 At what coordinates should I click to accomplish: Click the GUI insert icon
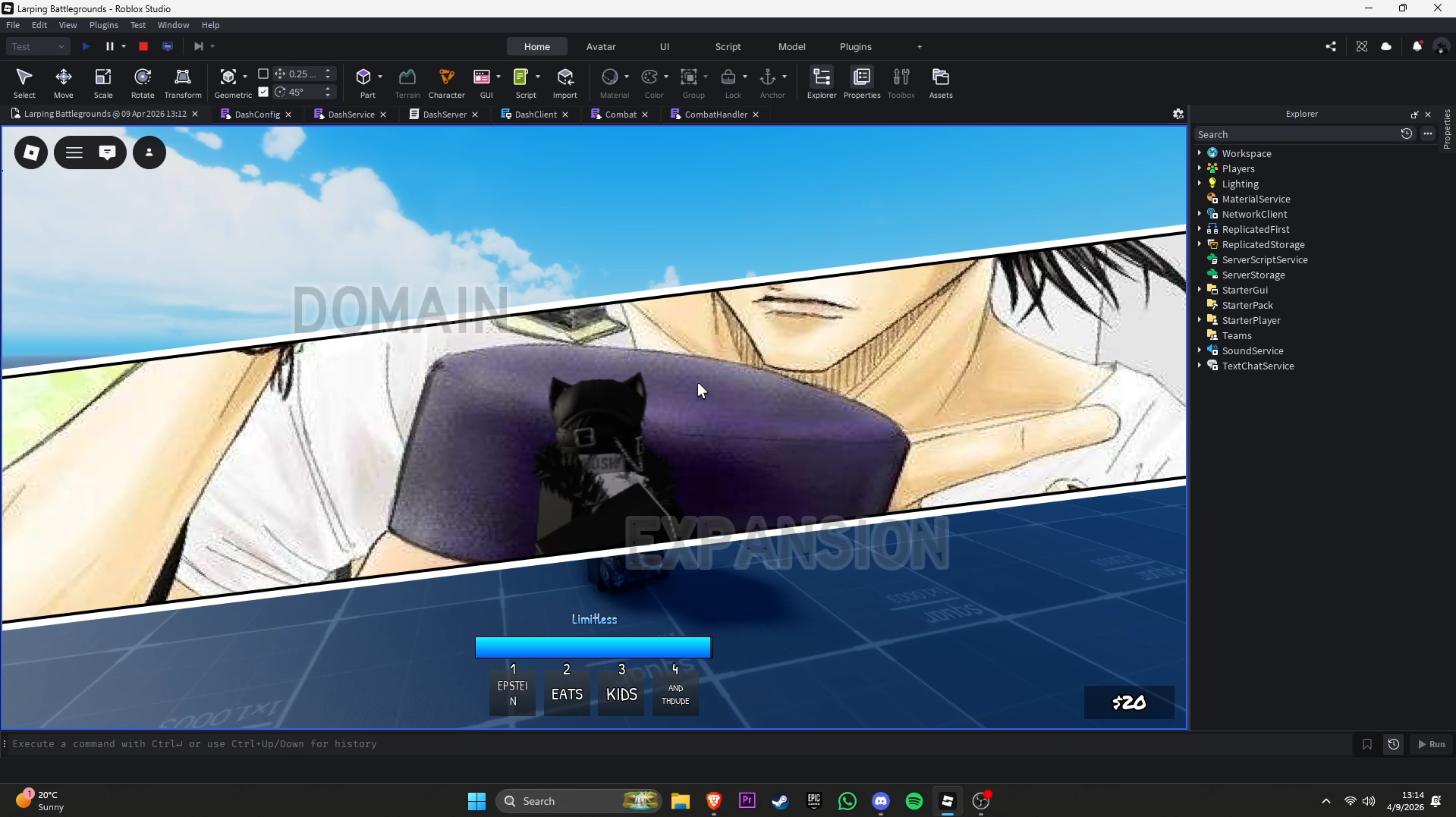482,77
